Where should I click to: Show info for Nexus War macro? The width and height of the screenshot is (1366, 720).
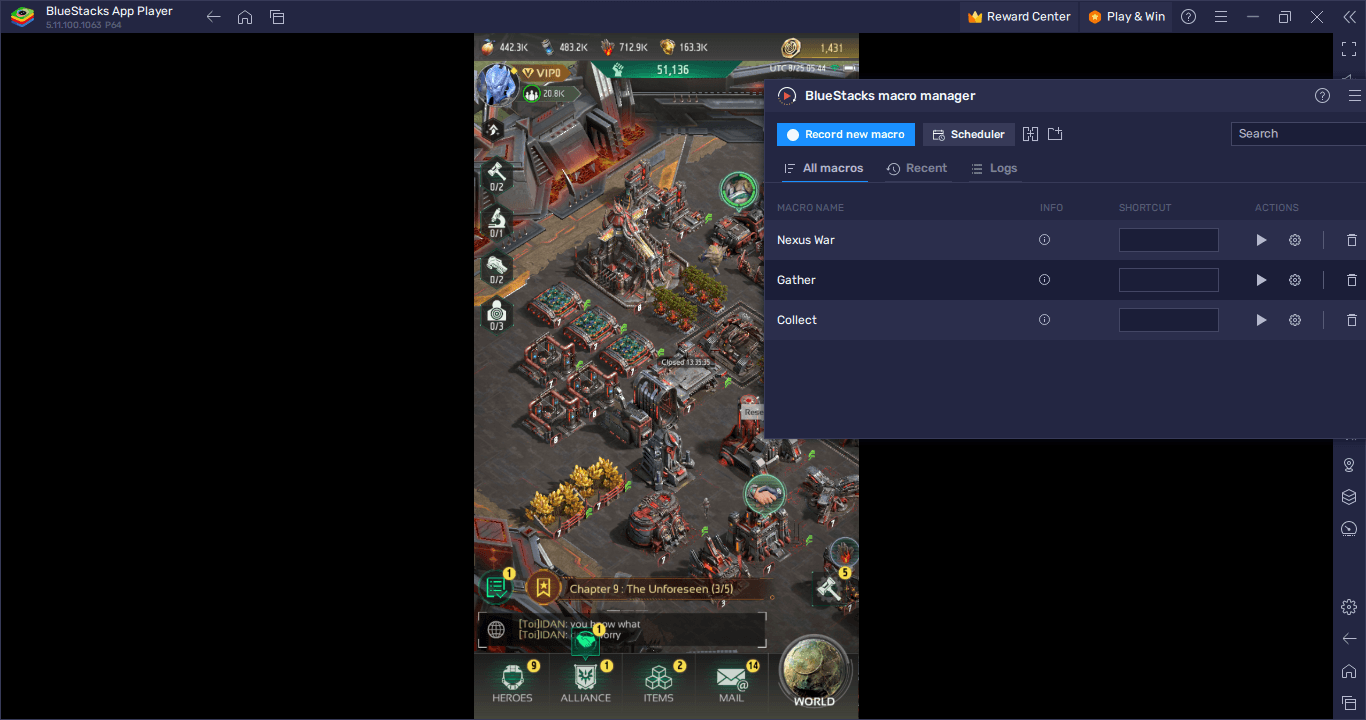point(1044,240)
